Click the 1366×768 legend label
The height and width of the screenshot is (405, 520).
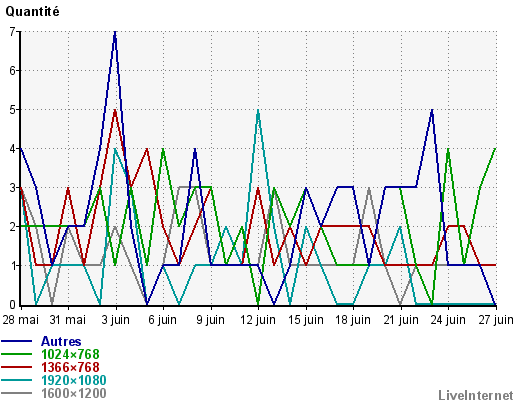[x=70, y=367]
